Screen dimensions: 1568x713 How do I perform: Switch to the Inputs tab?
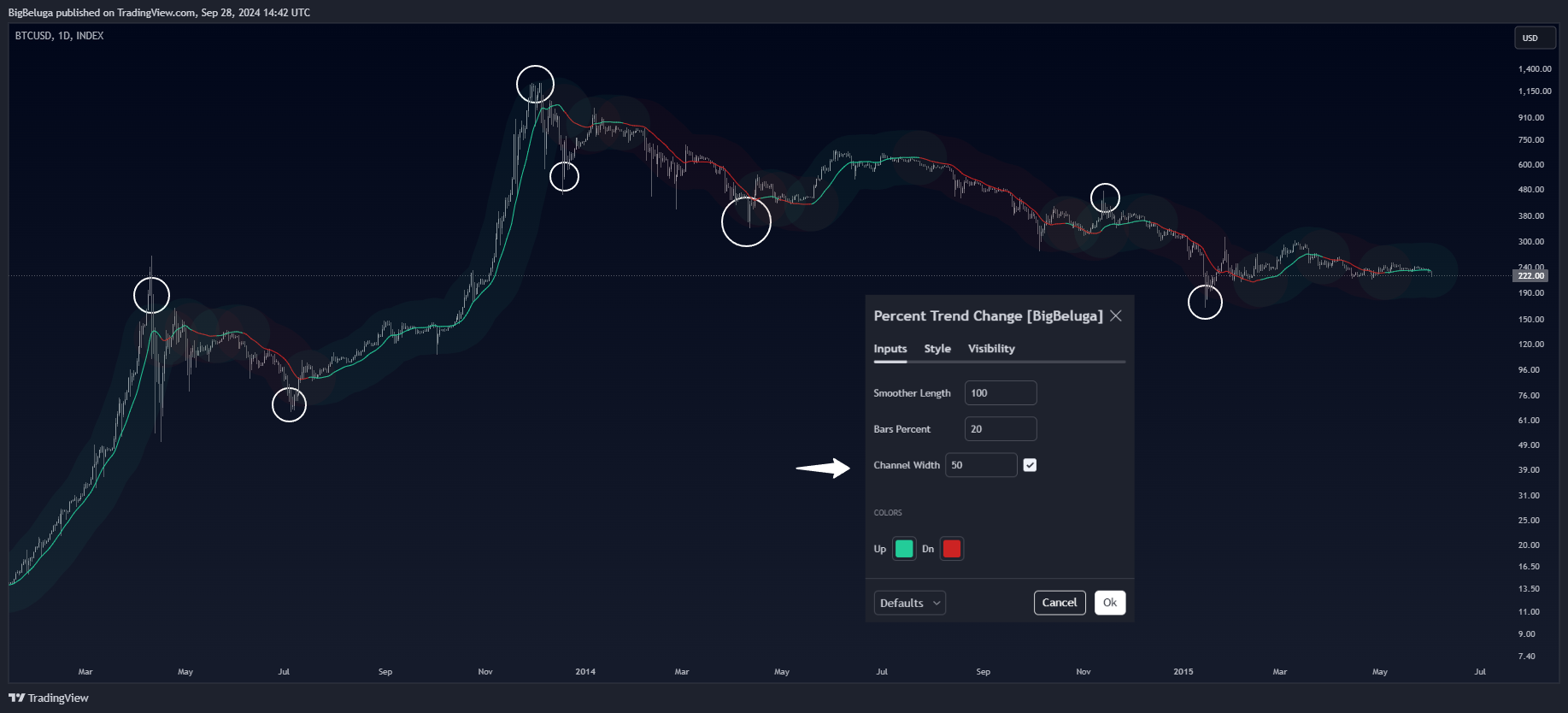tap(890, 349)
